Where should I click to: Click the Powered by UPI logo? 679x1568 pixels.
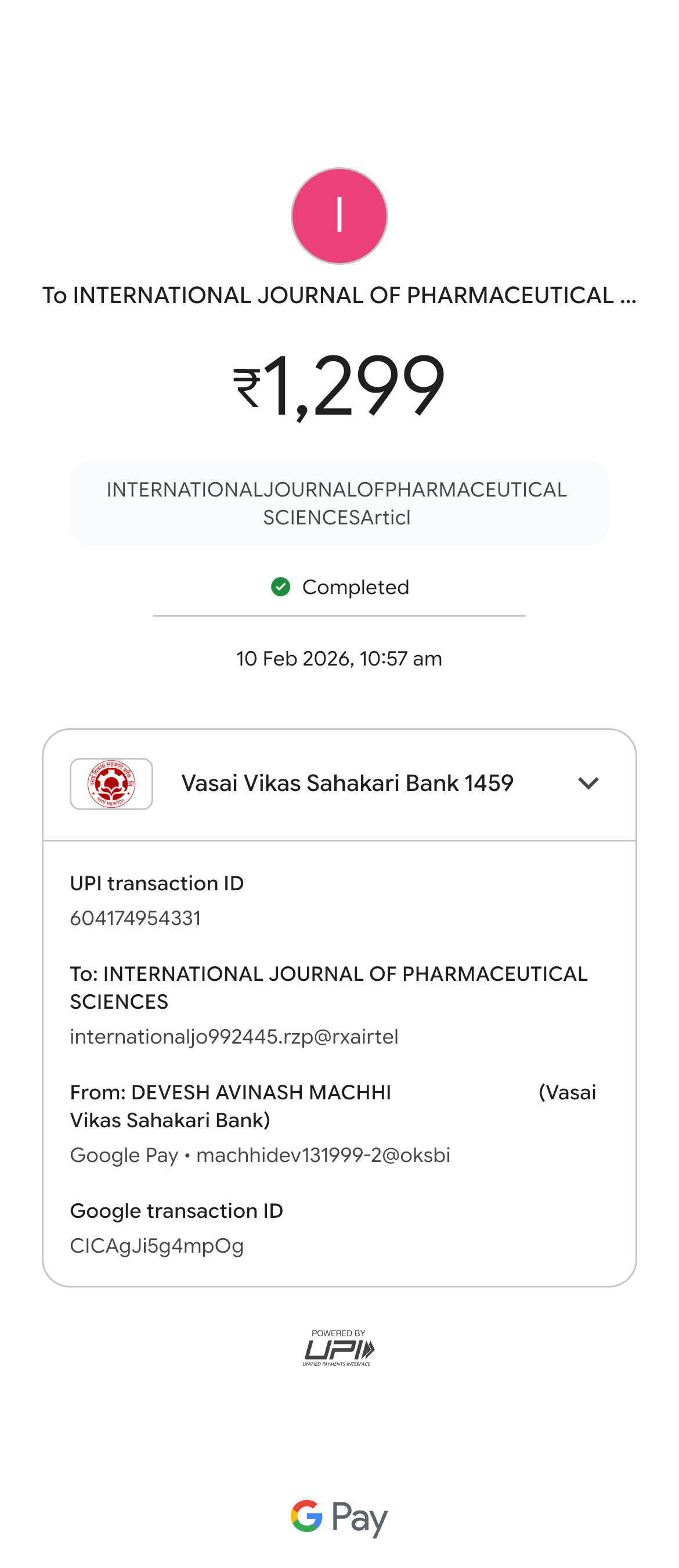click(x=338, y=1348)
